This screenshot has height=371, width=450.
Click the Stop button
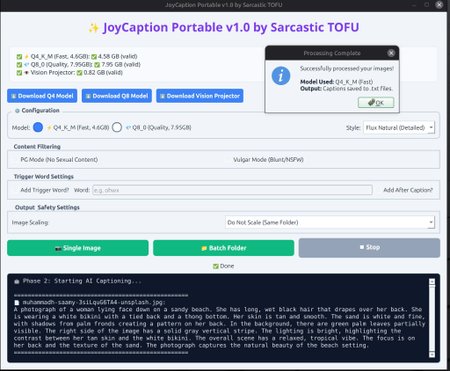[369, 248]
